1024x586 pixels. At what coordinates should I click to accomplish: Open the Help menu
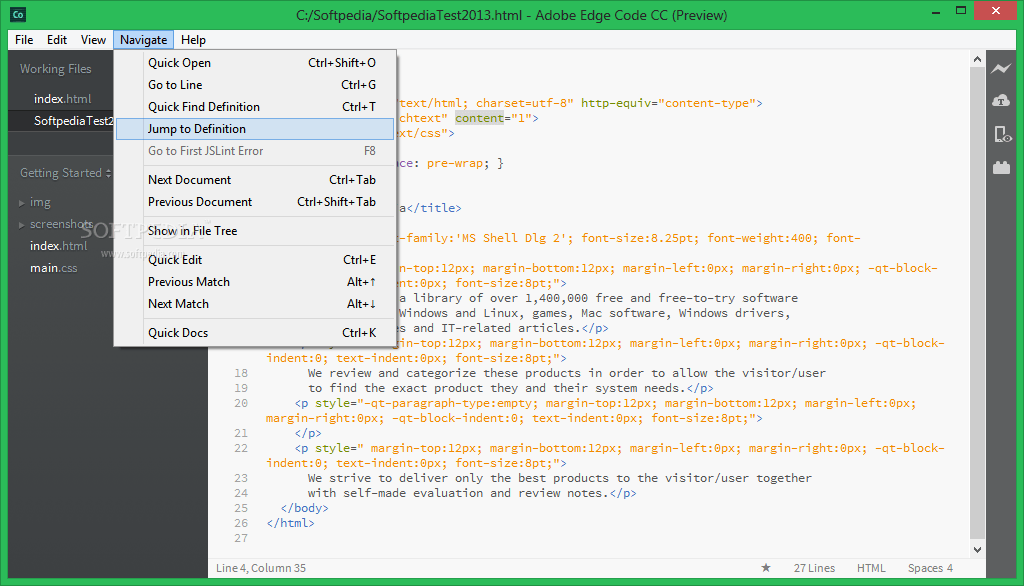pos(193,40)
